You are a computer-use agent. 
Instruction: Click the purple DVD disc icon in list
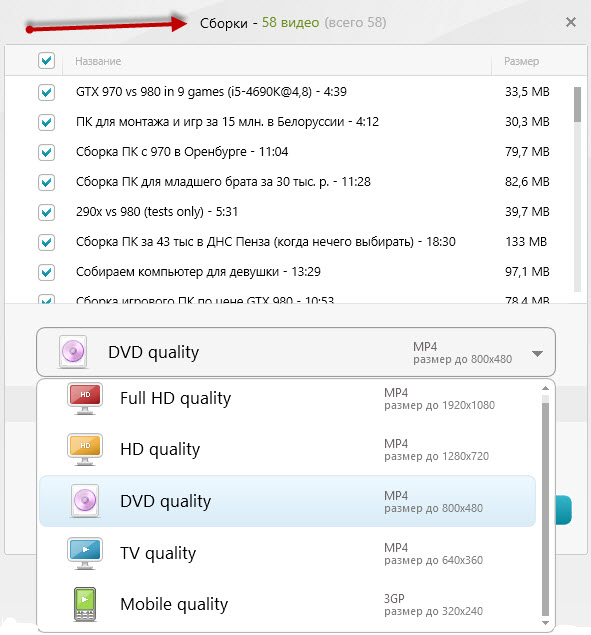85,501
